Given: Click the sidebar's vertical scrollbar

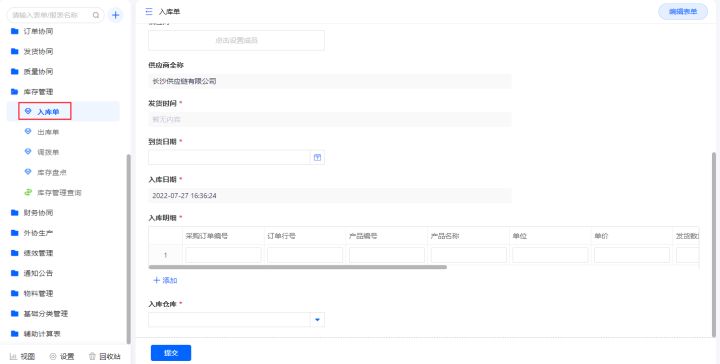Looking at the screenshot, I should coord(129,249).
